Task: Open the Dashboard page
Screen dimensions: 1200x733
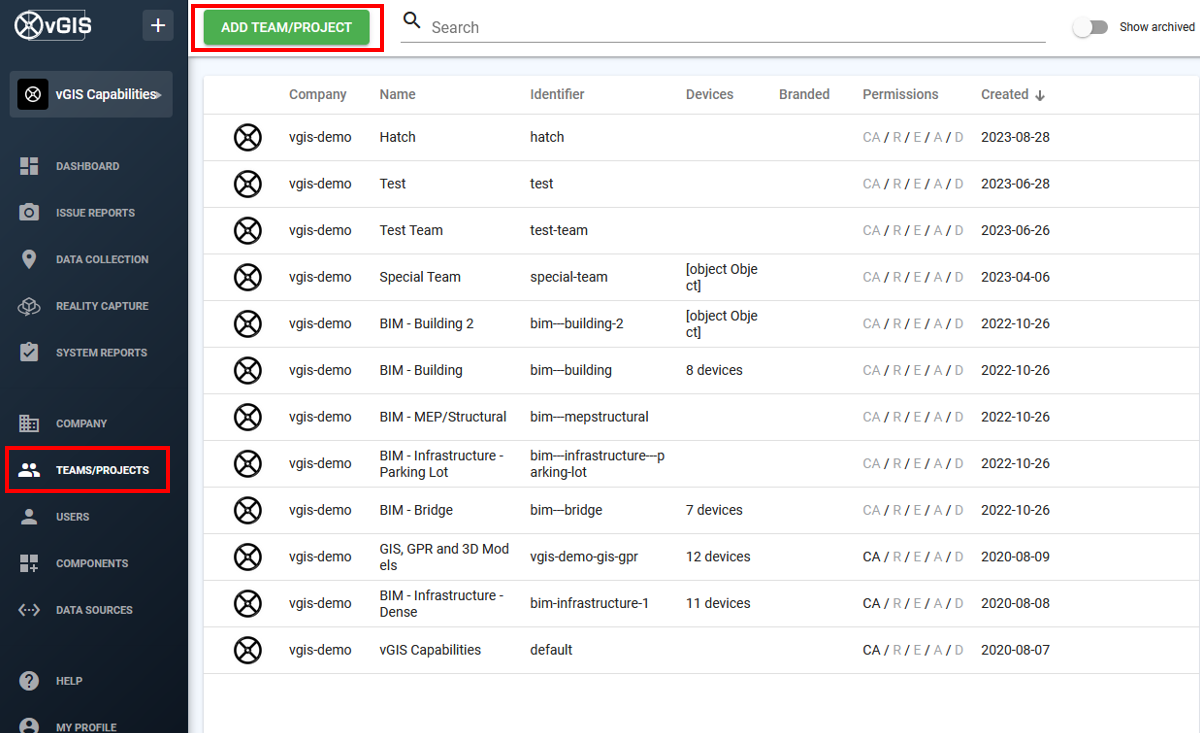Action: coord(87,166)
